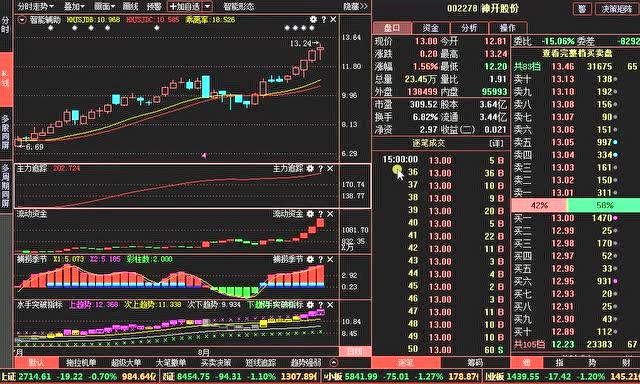Image resolution: width=640 pixels, height=384 pixels.
Task: Toggle the 隐藏>> panel hide control
Action: (355, 7)
